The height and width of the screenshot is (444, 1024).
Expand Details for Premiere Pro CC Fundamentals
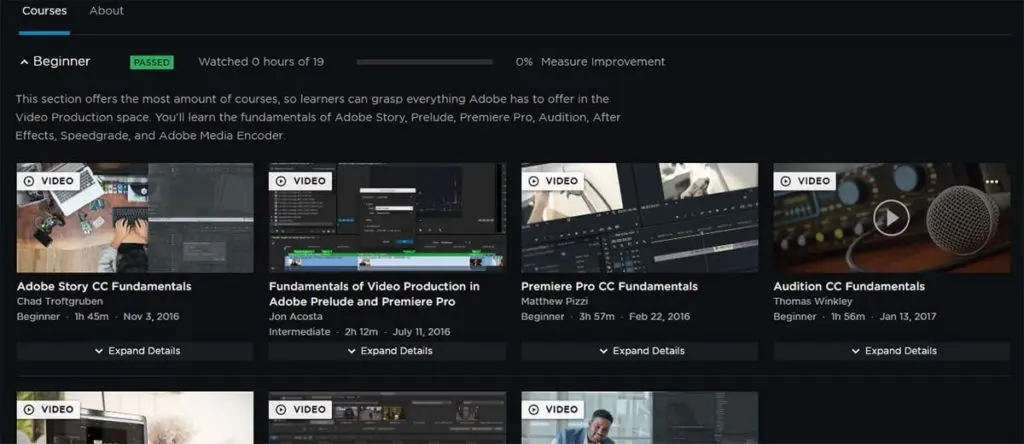coord(639,351)
